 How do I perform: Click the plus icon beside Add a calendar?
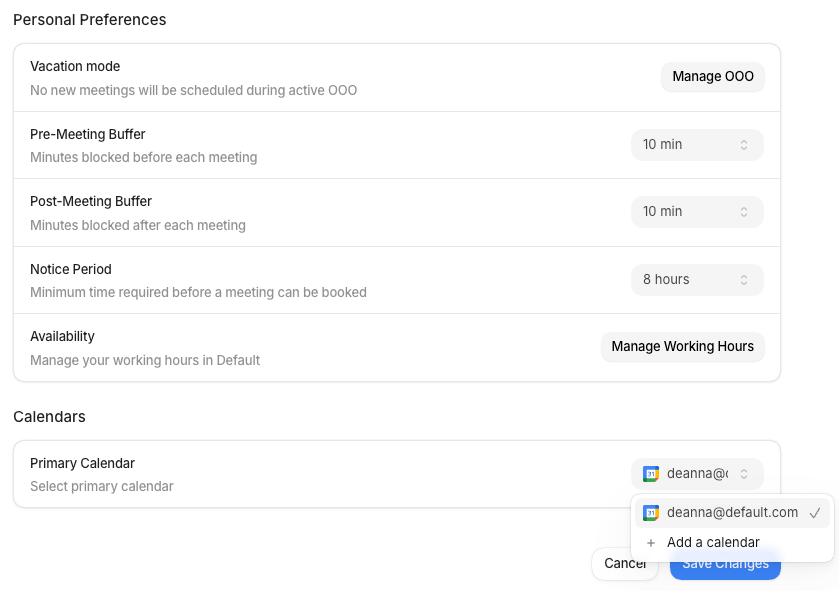[651, 543]
